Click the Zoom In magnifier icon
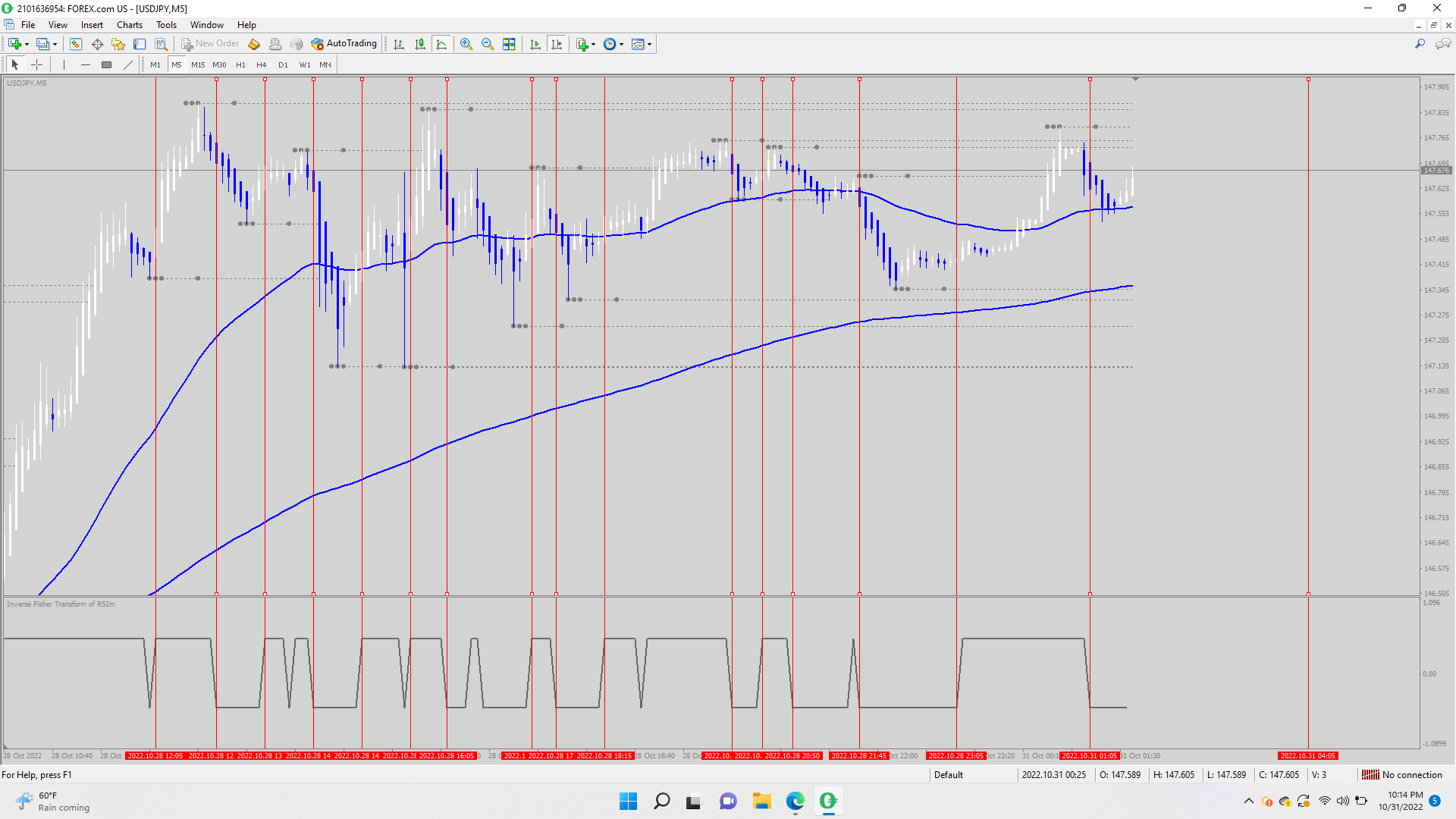1456x819 pixels. tap(466, 44)
